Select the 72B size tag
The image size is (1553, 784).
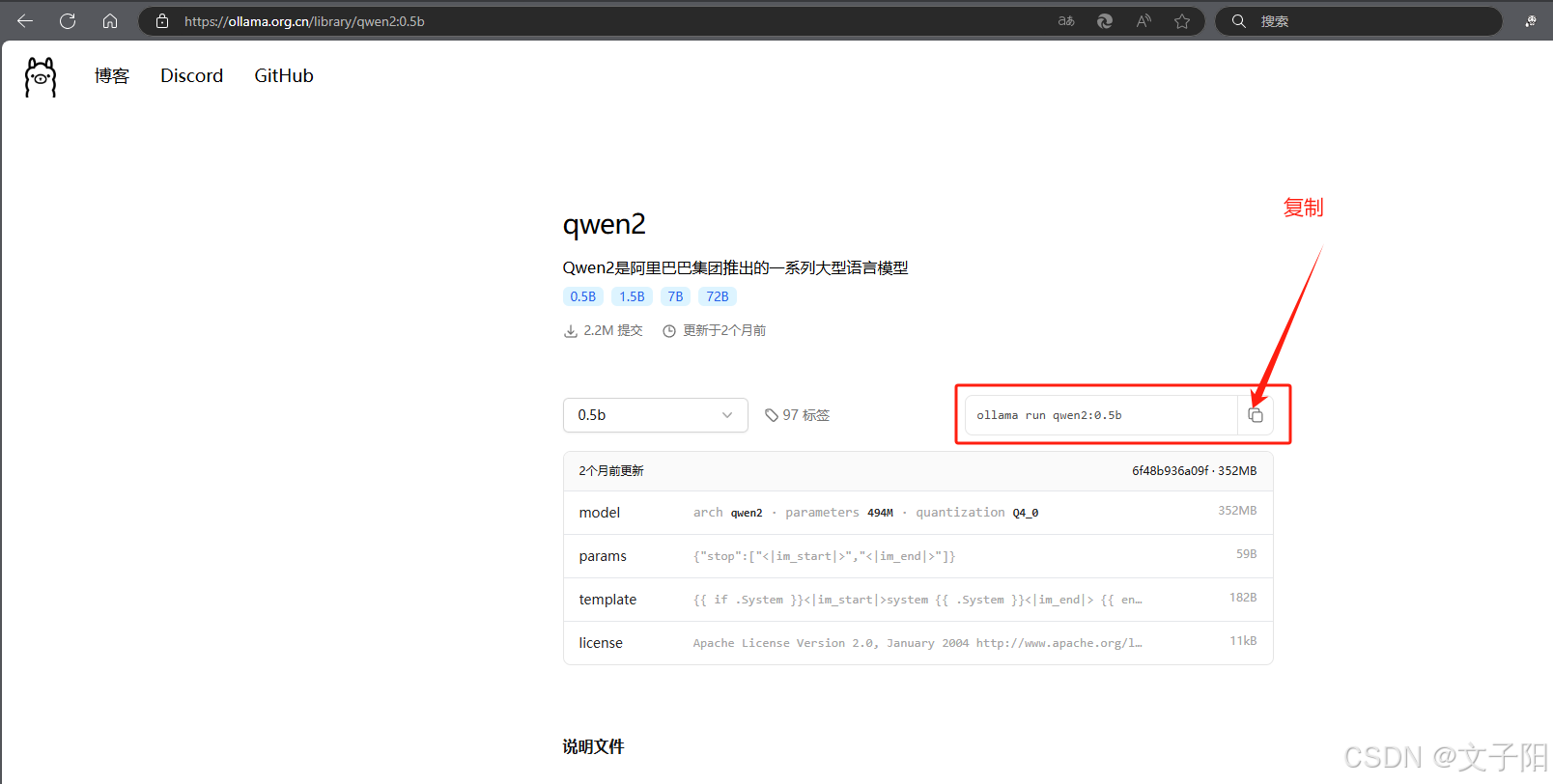(x=718, y=296)
